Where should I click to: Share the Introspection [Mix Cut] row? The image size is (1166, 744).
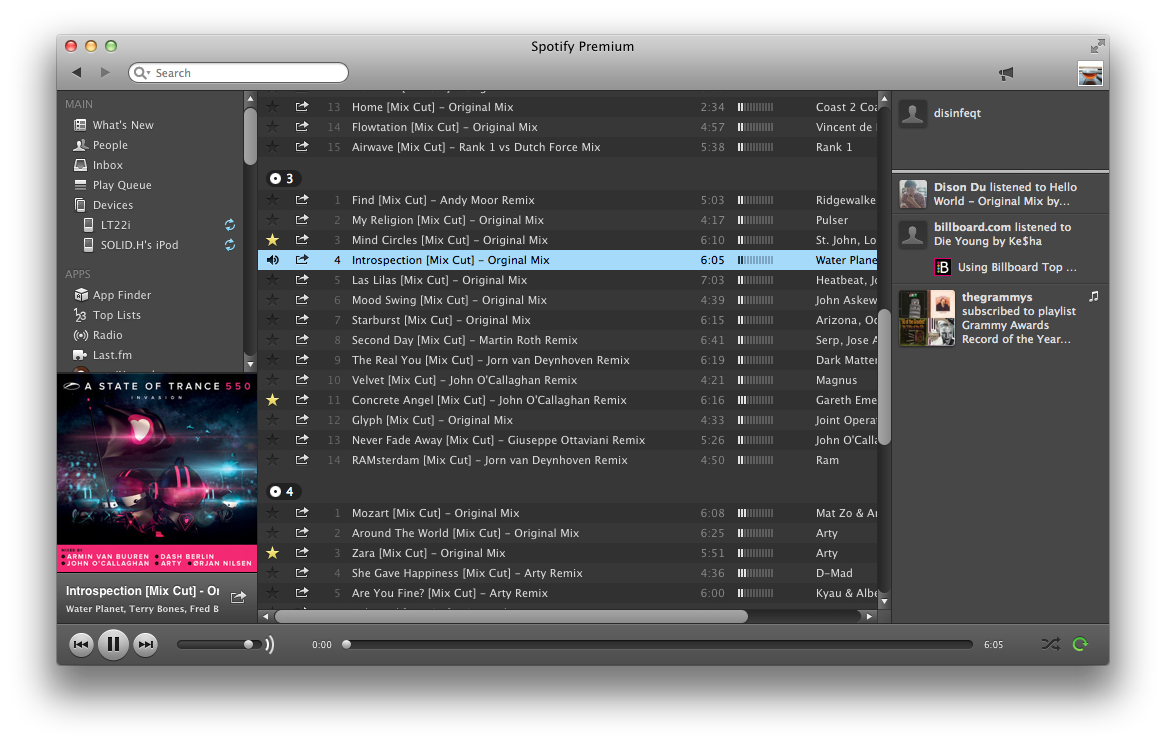tap(302, 259)
